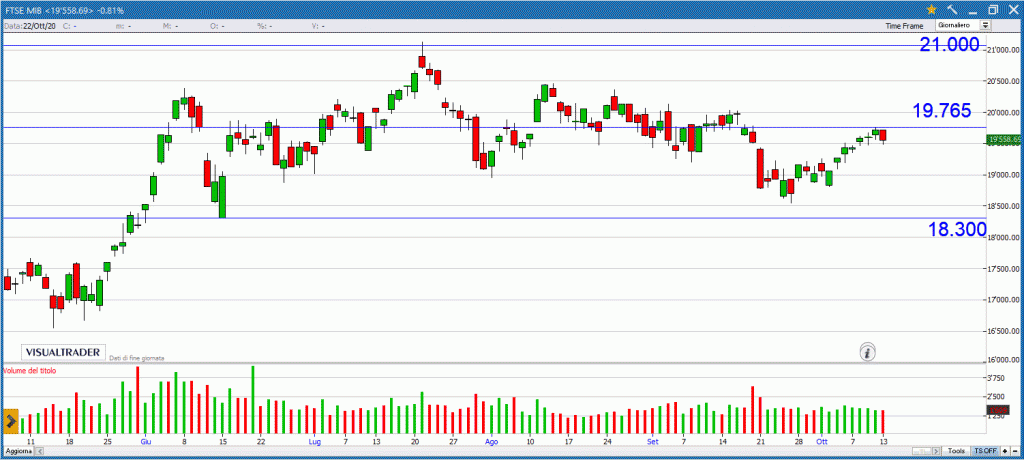
Task: Click the gold favorite star icon
Action: (x=931, y=10)
